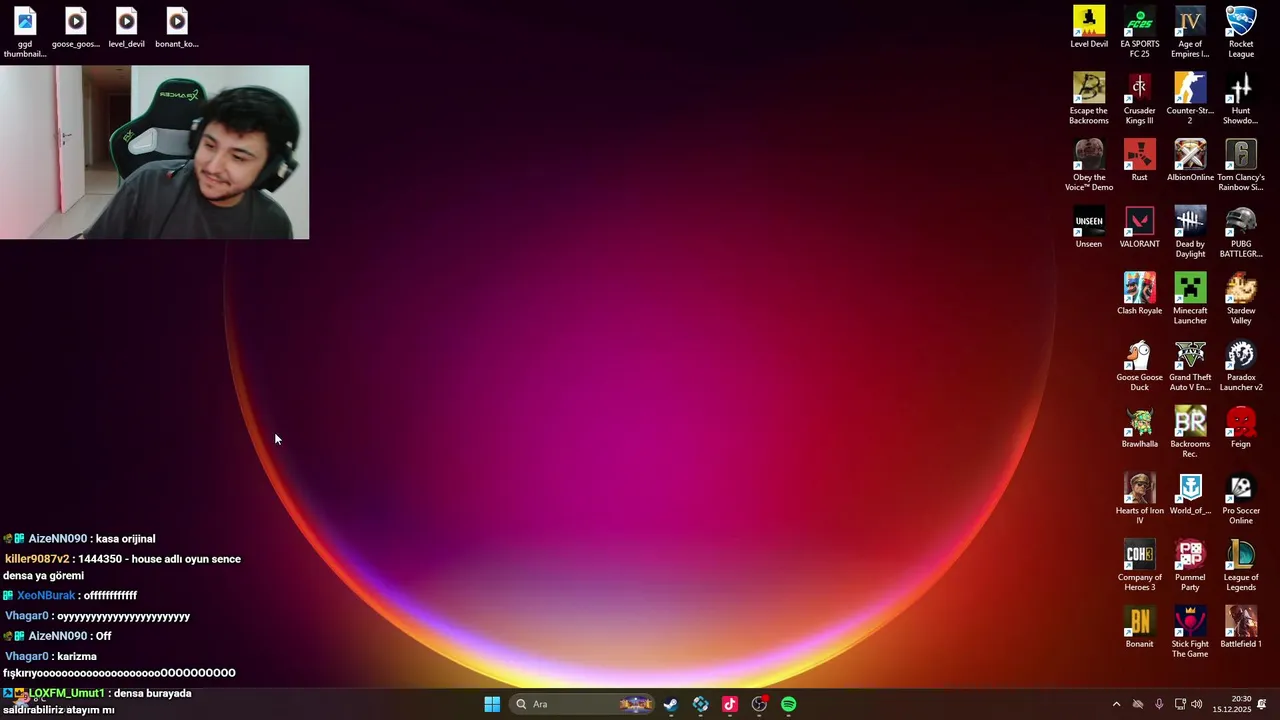
Task: Expand hidden system tray icons chevron
Action: coord(1117,704)
